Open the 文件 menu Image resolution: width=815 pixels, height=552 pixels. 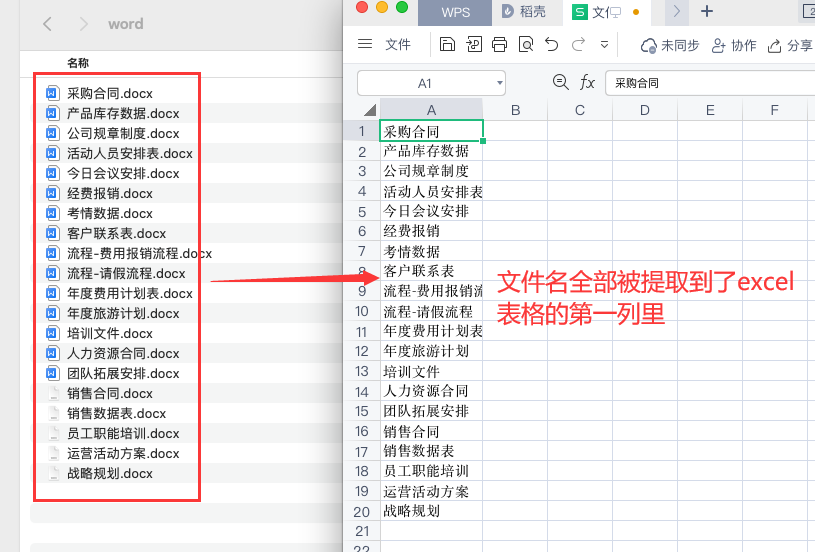pyautogui.click(x=398, y=45)
